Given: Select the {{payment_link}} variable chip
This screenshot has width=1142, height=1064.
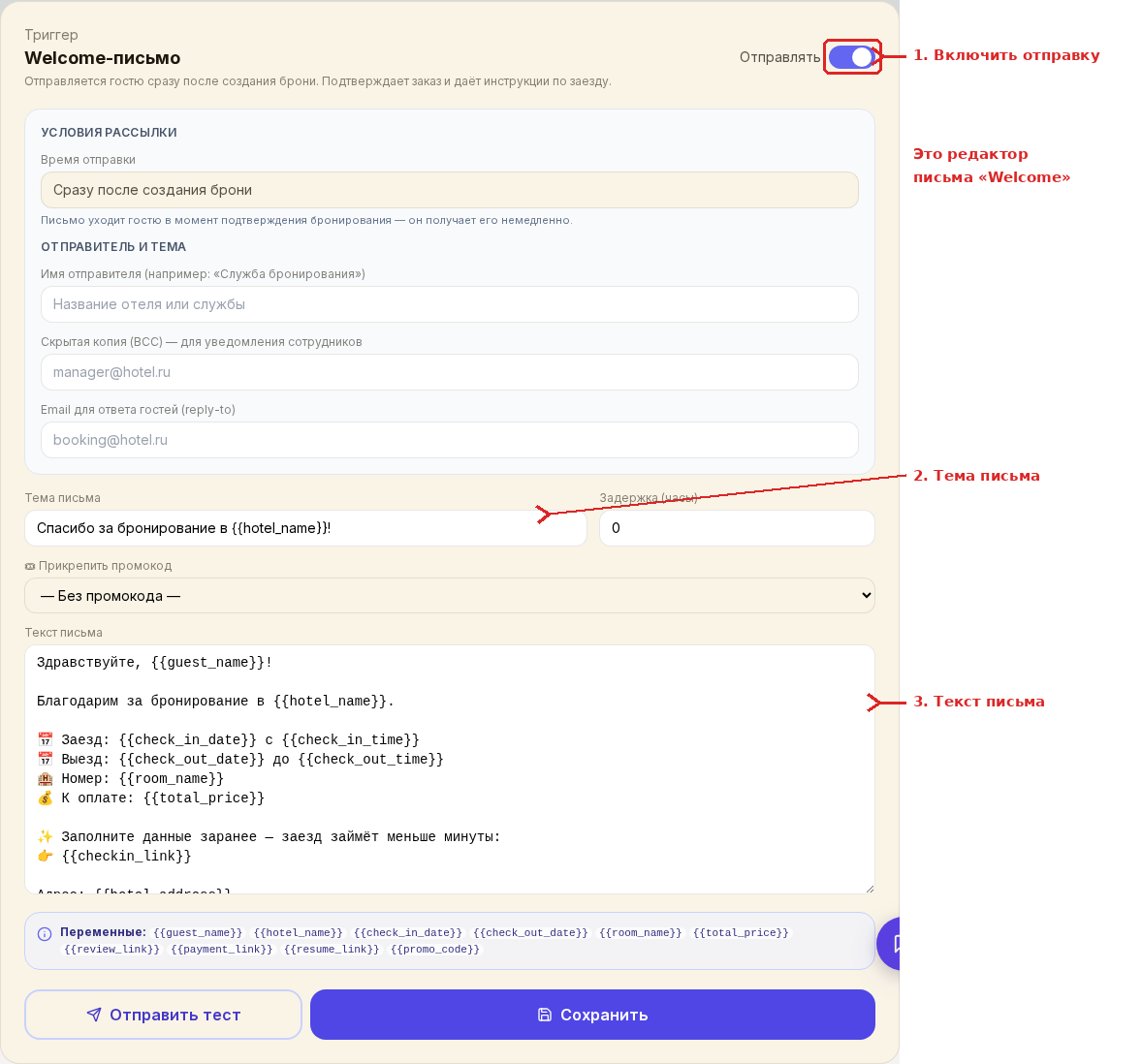Looking at the screenshot, I should pyautogui.click(x=221, y=949).
